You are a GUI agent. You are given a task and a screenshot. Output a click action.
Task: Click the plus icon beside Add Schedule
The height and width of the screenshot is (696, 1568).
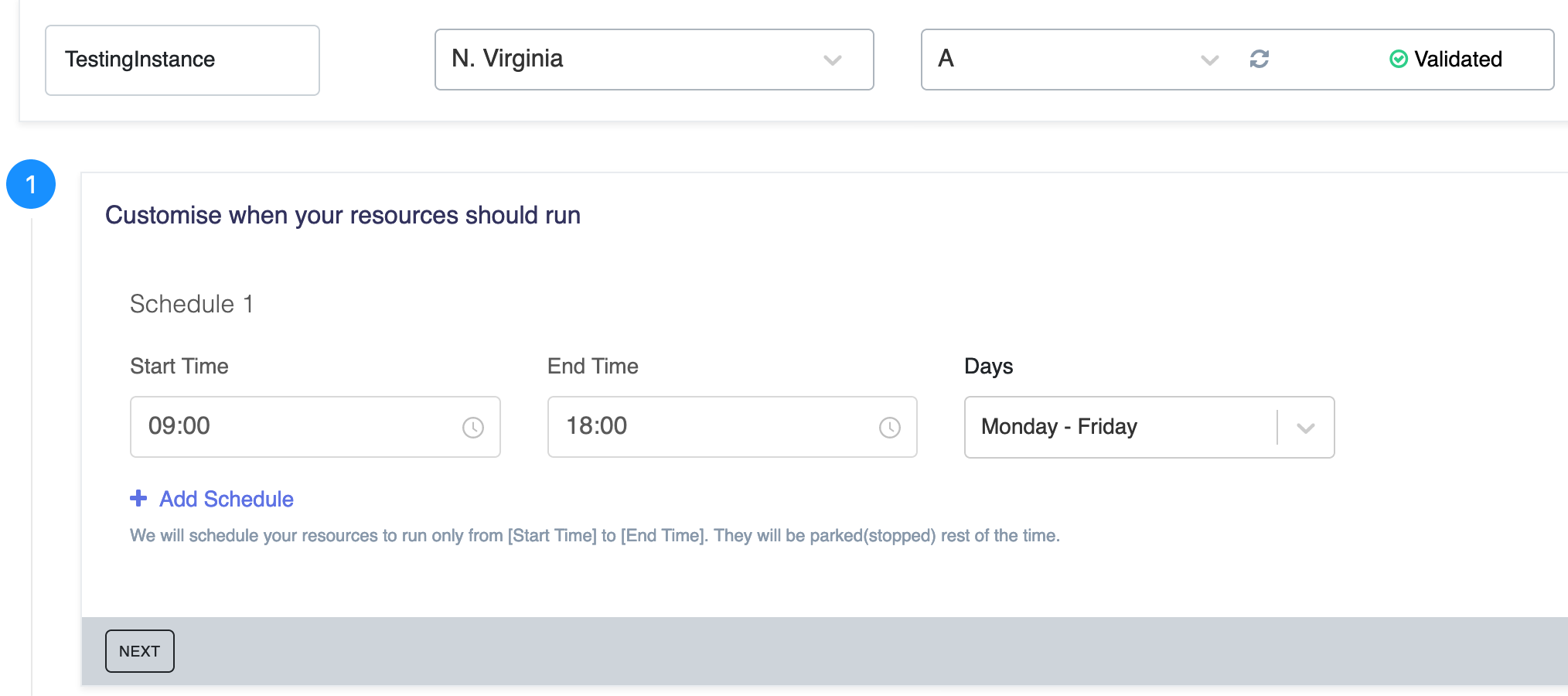click(x=138, y=498)
